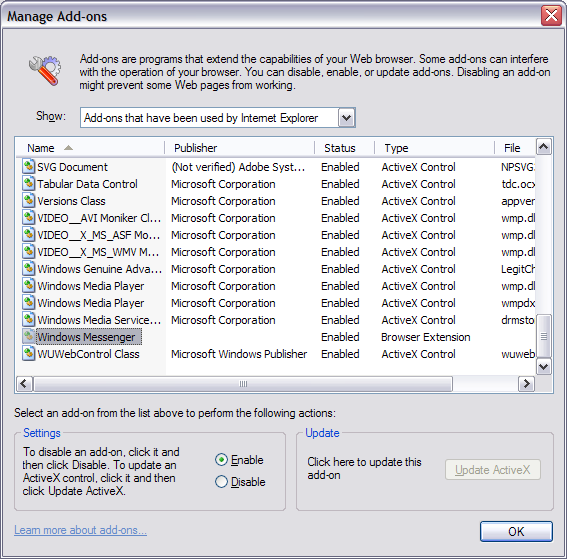Click the Browser Extension type cell
Viewport: 567px width, 559px height.
[426, 337]
